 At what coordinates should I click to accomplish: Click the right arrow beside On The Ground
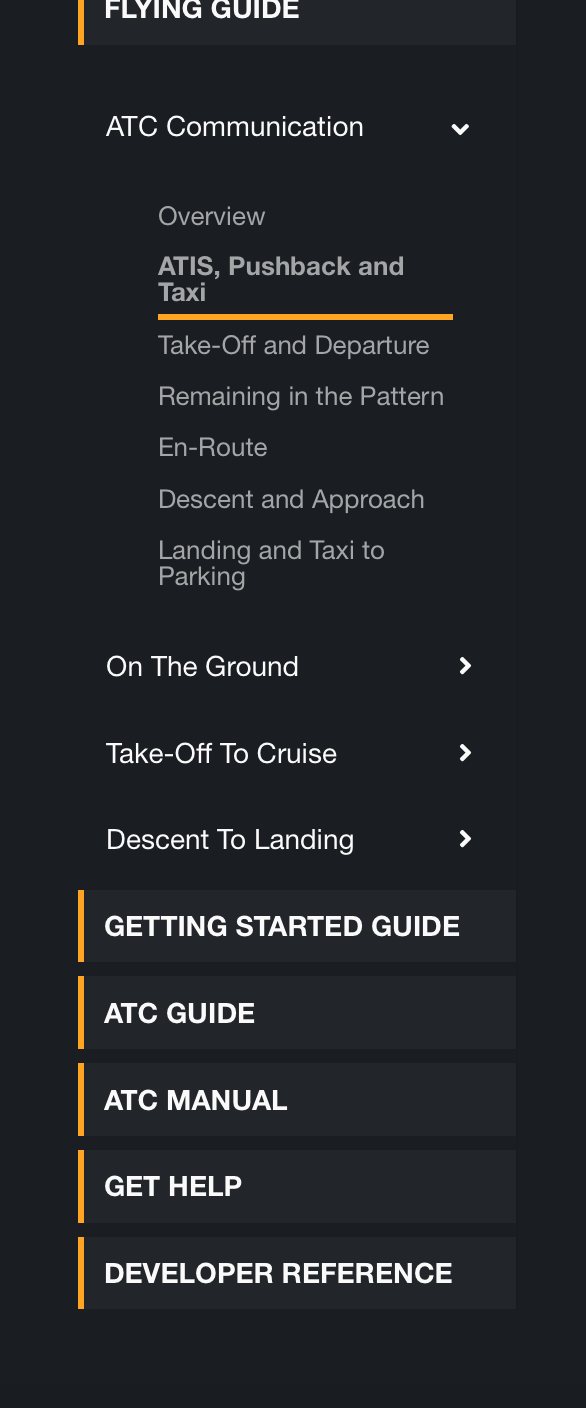click(464, 666)
